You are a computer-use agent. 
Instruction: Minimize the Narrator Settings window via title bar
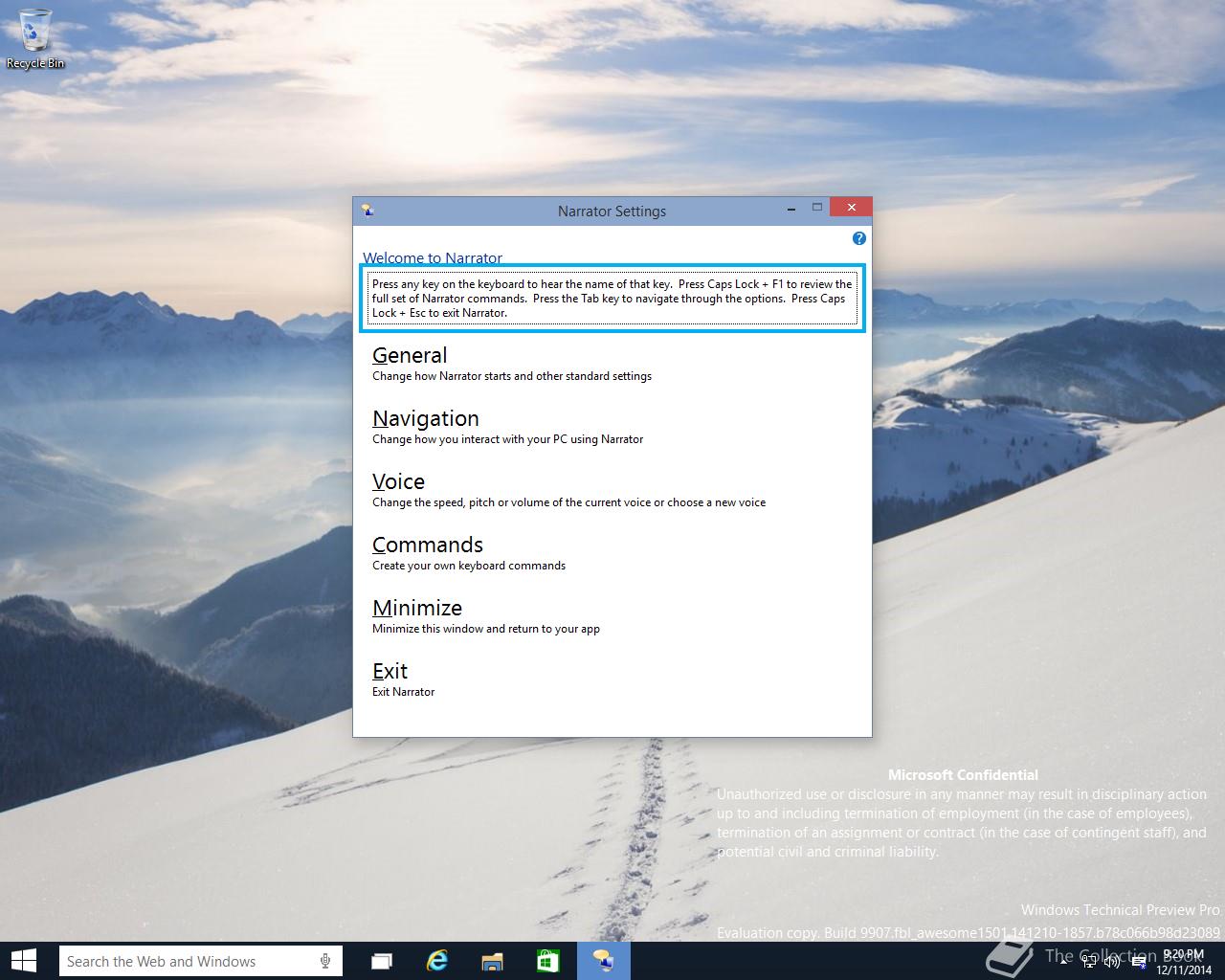tap(792, 207)
